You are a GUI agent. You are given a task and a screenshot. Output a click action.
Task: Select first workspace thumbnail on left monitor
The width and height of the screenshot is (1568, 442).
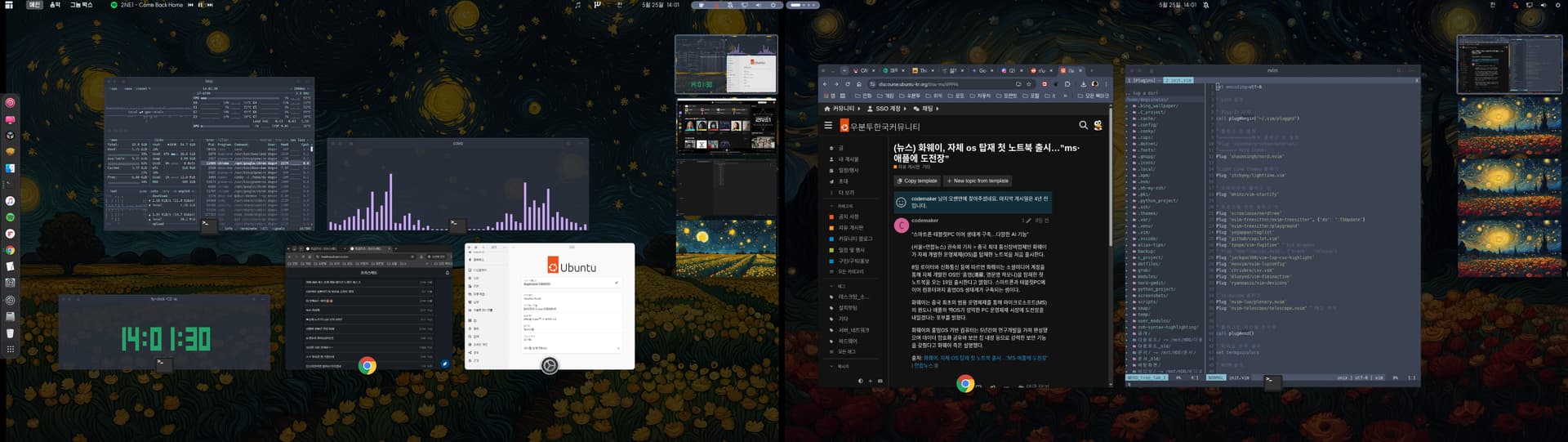pyautogui.click(x=726, y=64)
